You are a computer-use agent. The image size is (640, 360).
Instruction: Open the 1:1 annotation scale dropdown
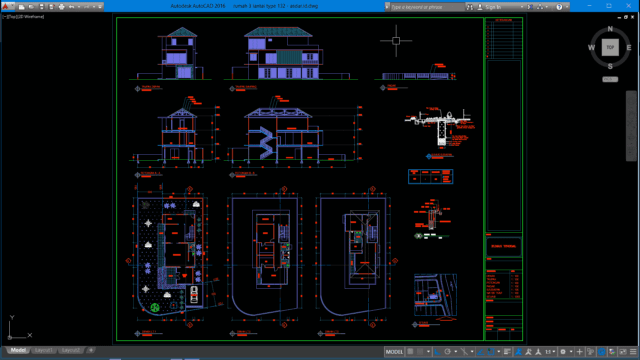point(550,352)
